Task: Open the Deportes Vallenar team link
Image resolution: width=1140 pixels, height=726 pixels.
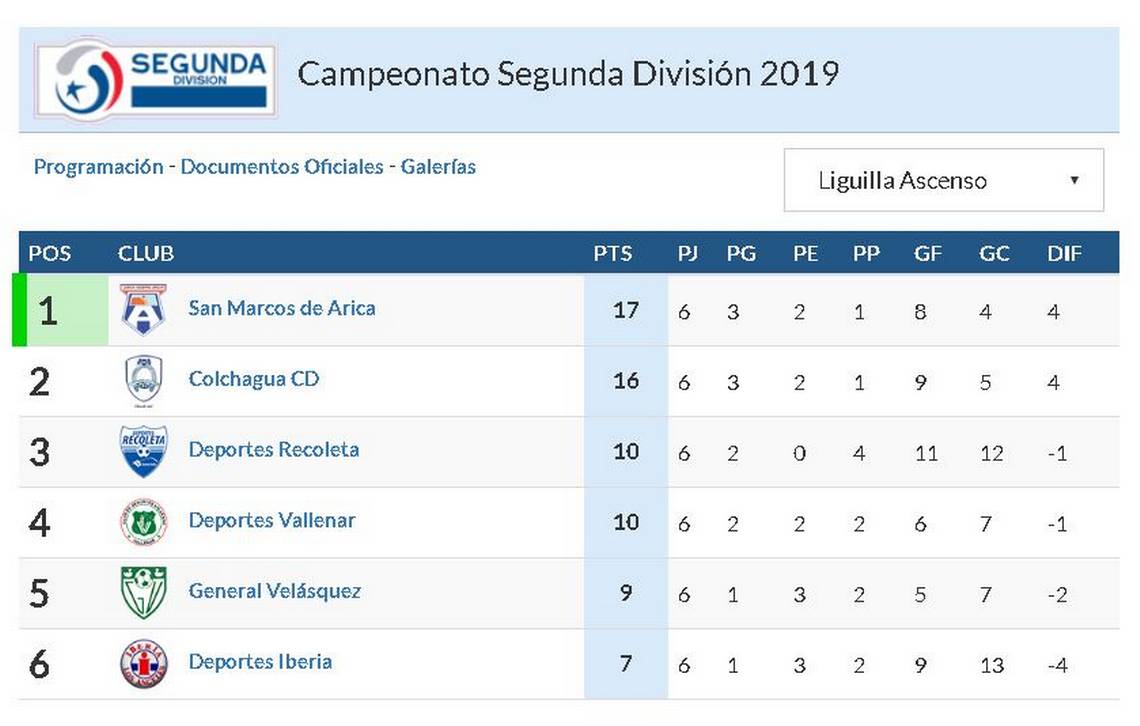Action: point(272,520)
